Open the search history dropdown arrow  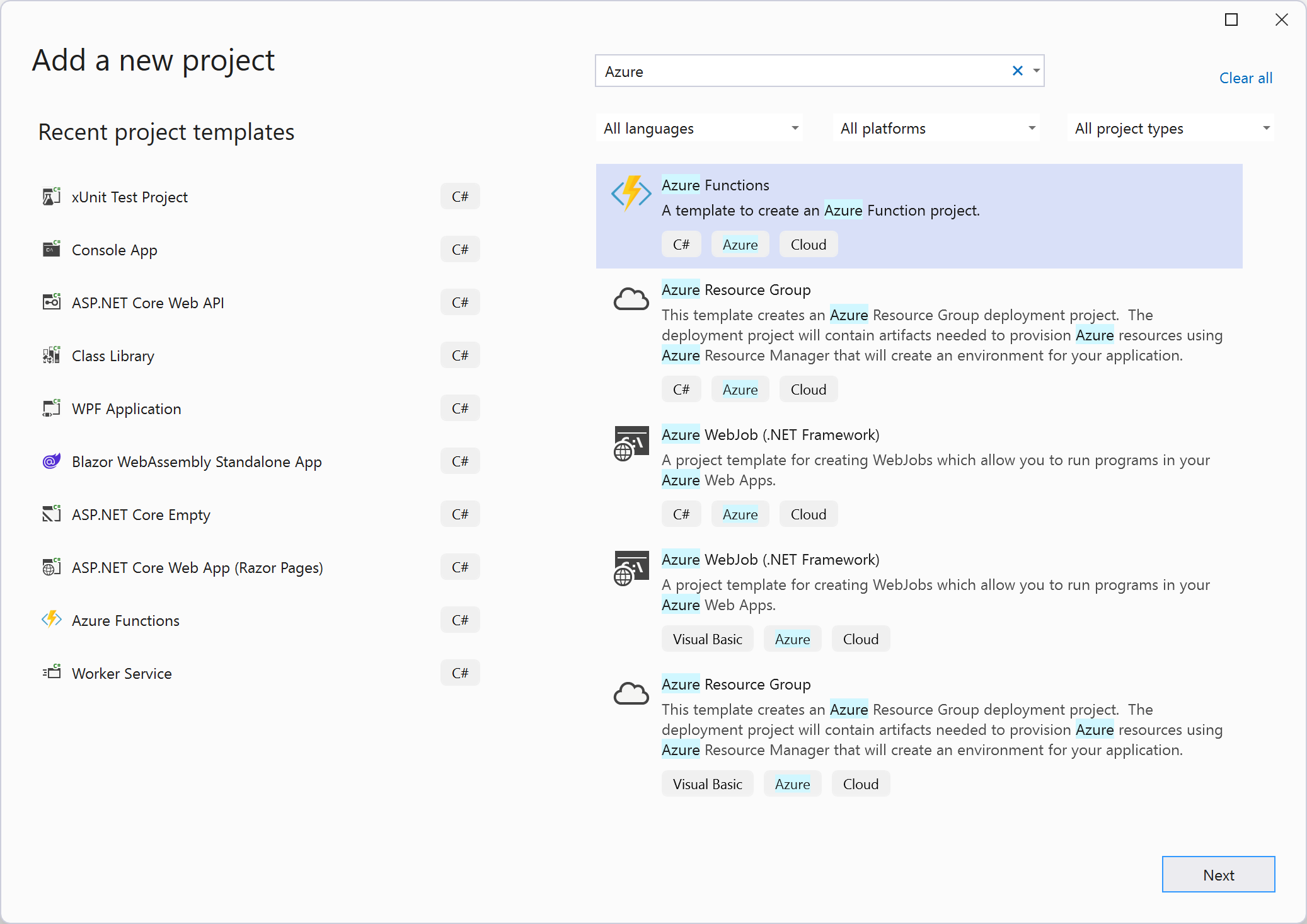[x=1036, y=71]
